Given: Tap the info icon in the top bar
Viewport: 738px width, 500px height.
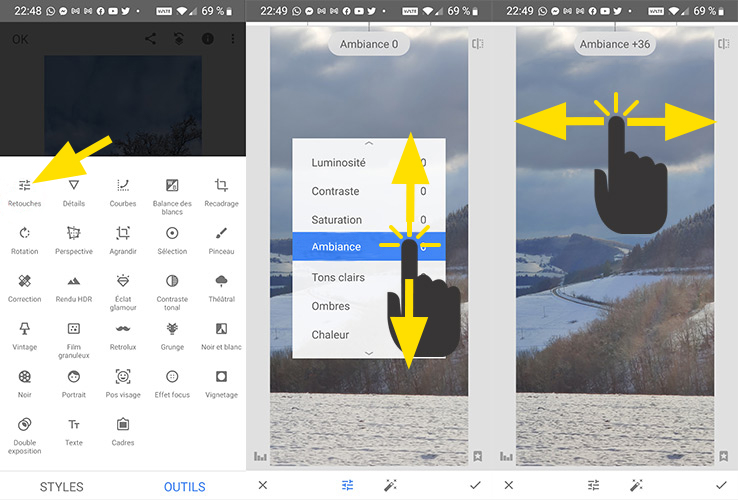Looking at the screenshot, I should [208, 39].
